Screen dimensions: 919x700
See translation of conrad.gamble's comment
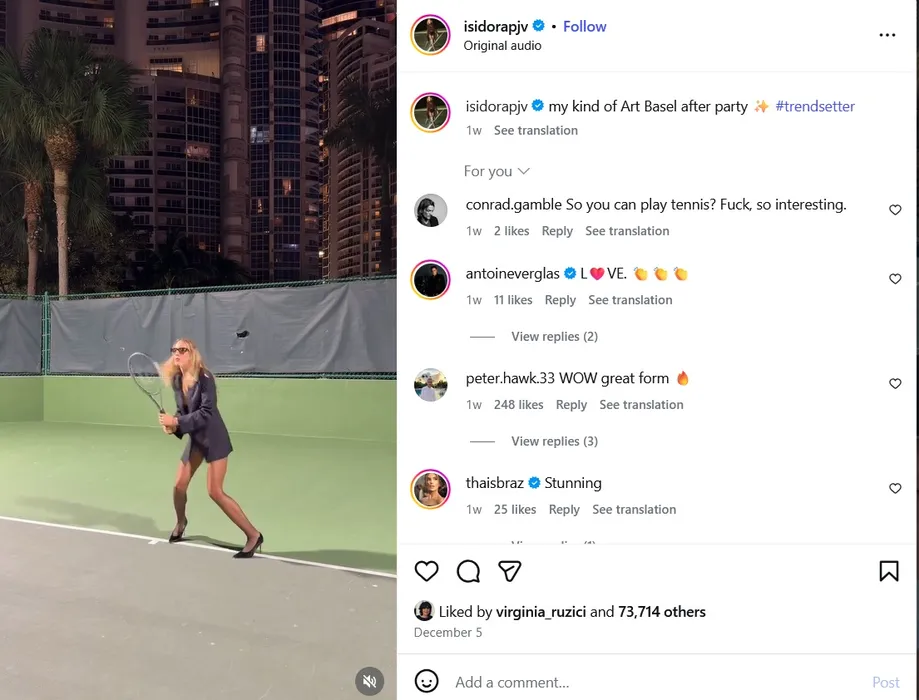point(627,231)
